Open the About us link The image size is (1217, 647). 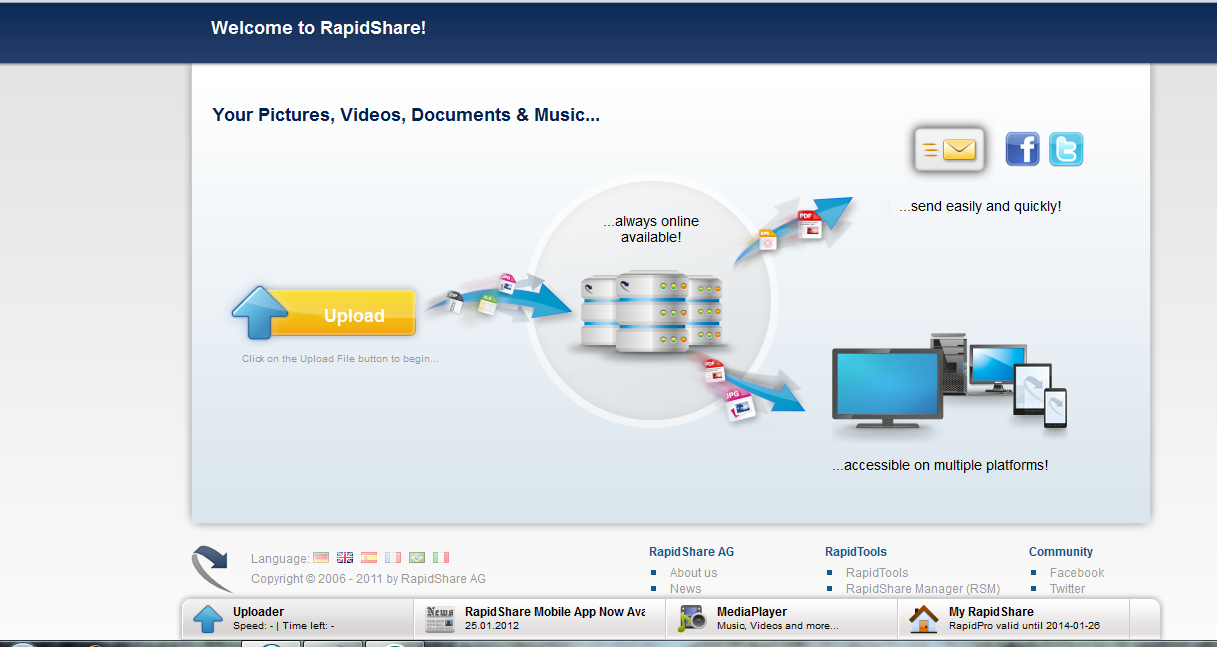(x=693, y=573)
